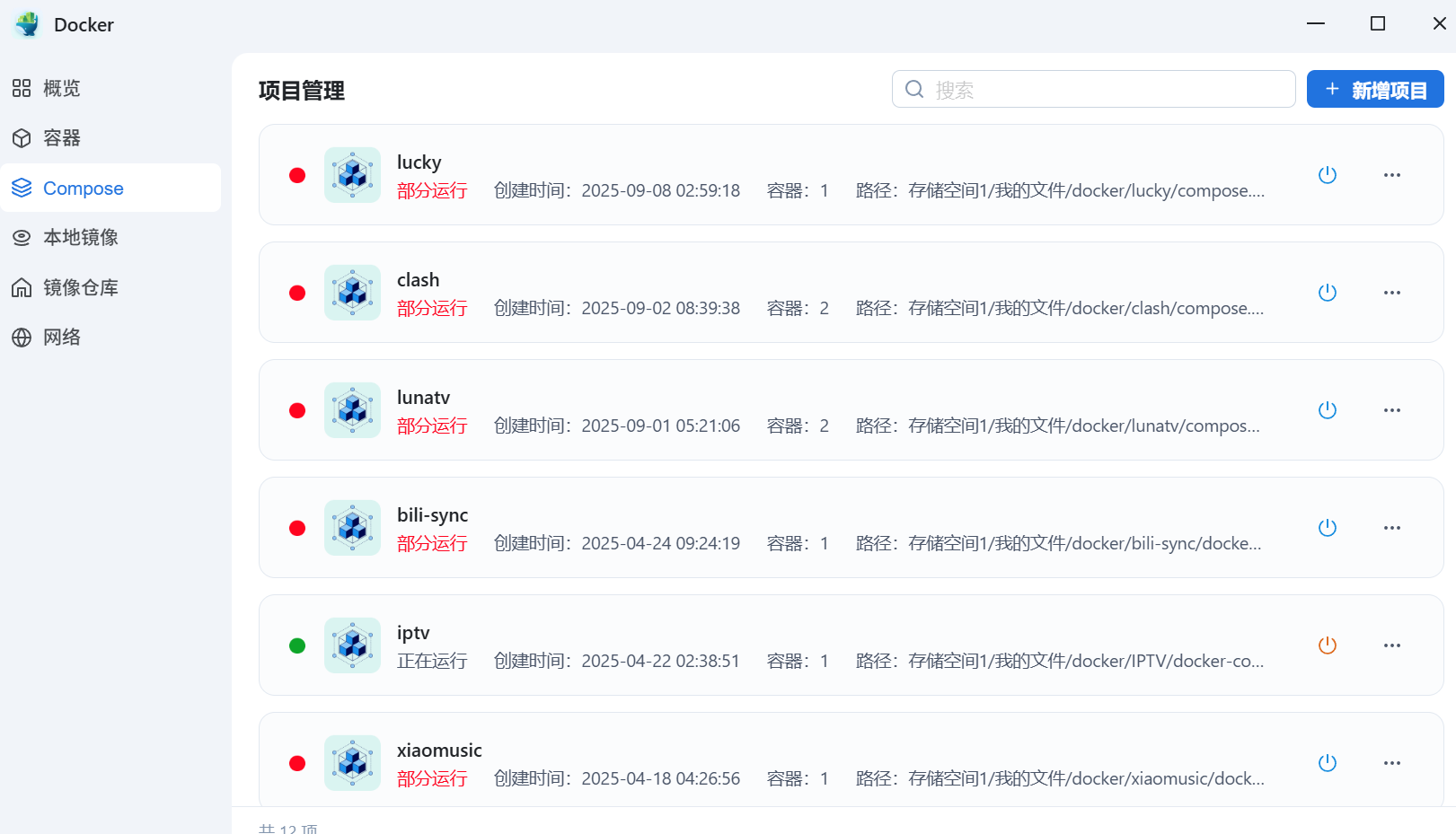Maximize the Docker window
Image resolution: width=1456 pixels, height=834 pixels.
click(x=1378, y=23)
